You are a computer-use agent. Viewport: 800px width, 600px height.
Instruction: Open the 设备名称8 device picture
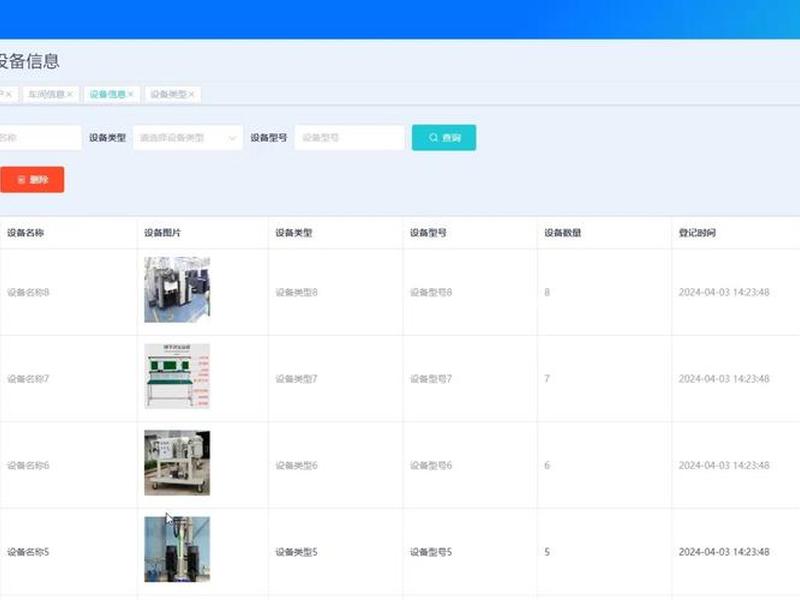177,290
